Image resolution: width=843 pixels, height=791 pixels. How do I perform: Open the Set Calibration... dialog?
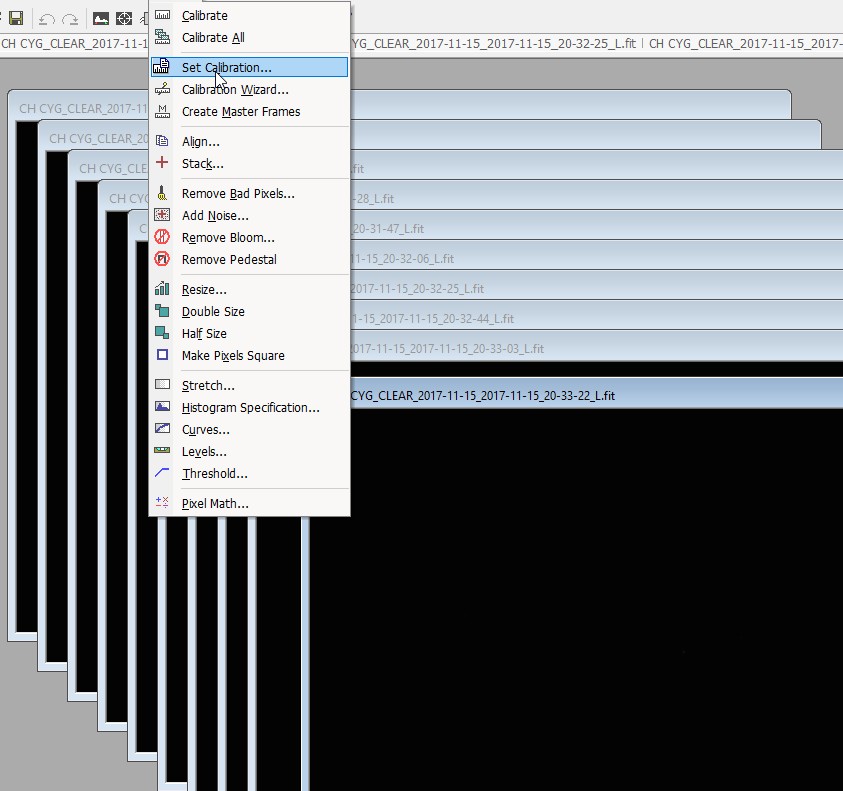249,67
